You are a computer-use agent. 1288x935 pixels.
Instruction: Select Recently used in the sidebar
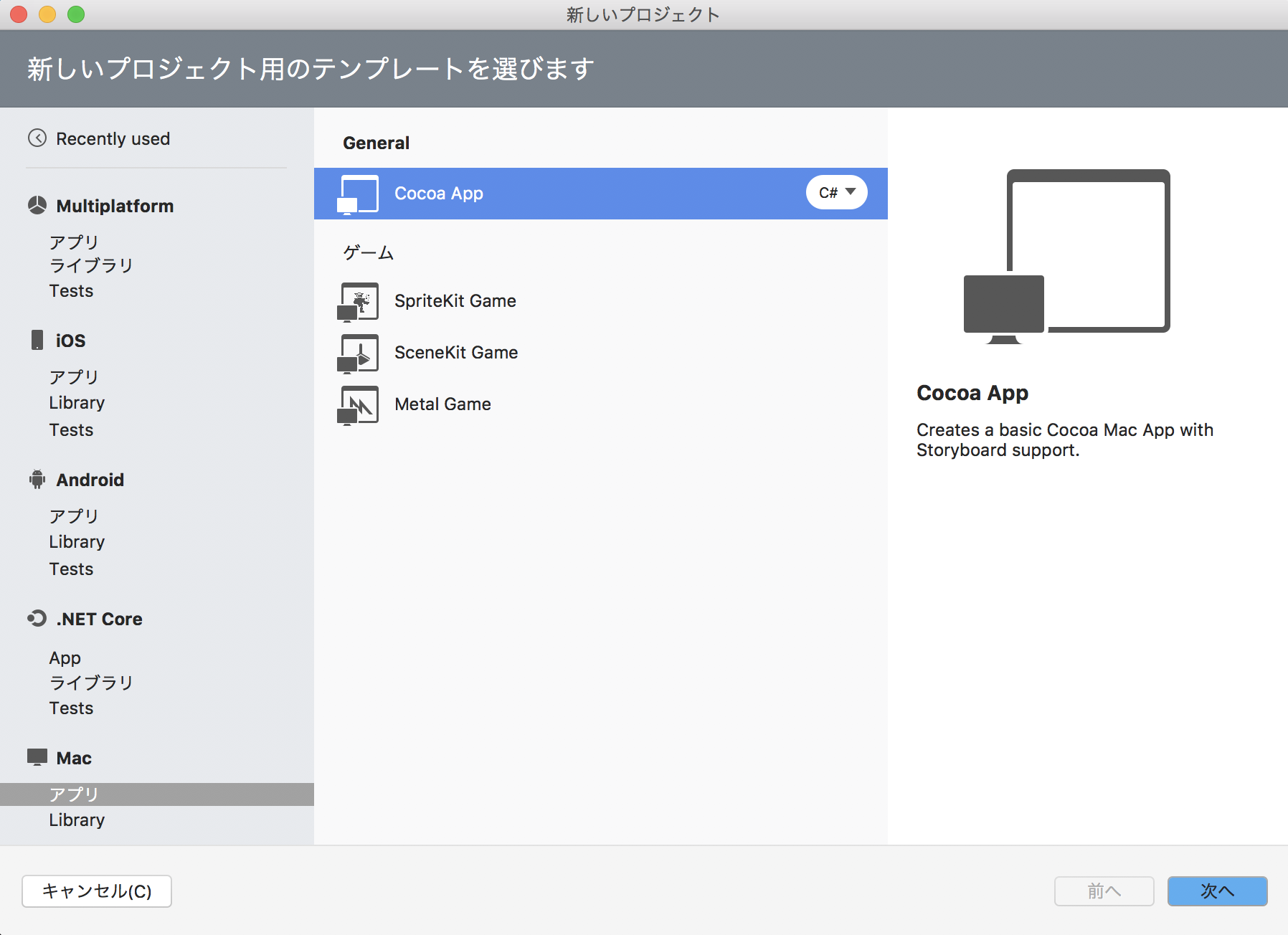113,138
